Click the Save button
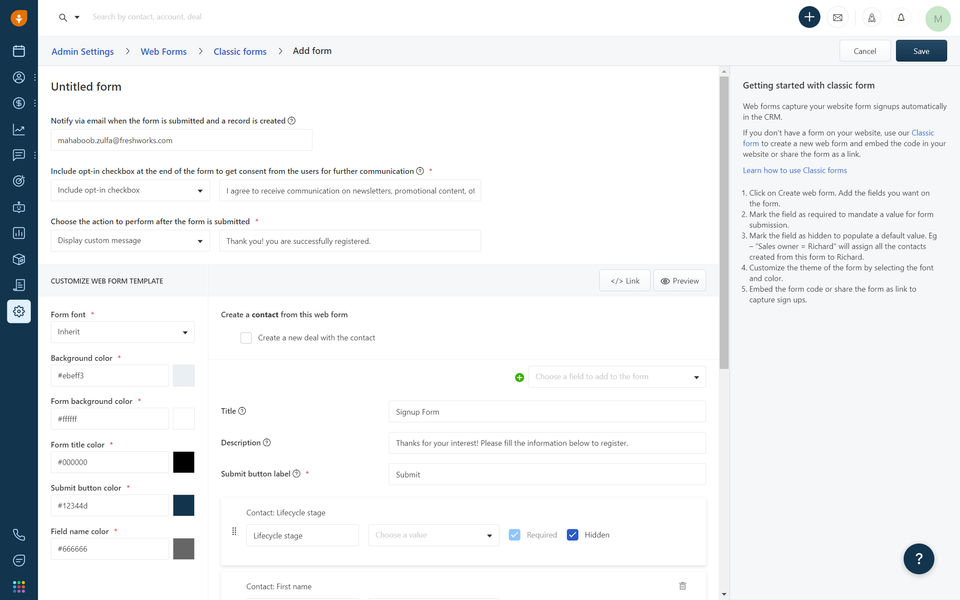 click(921, 51)
